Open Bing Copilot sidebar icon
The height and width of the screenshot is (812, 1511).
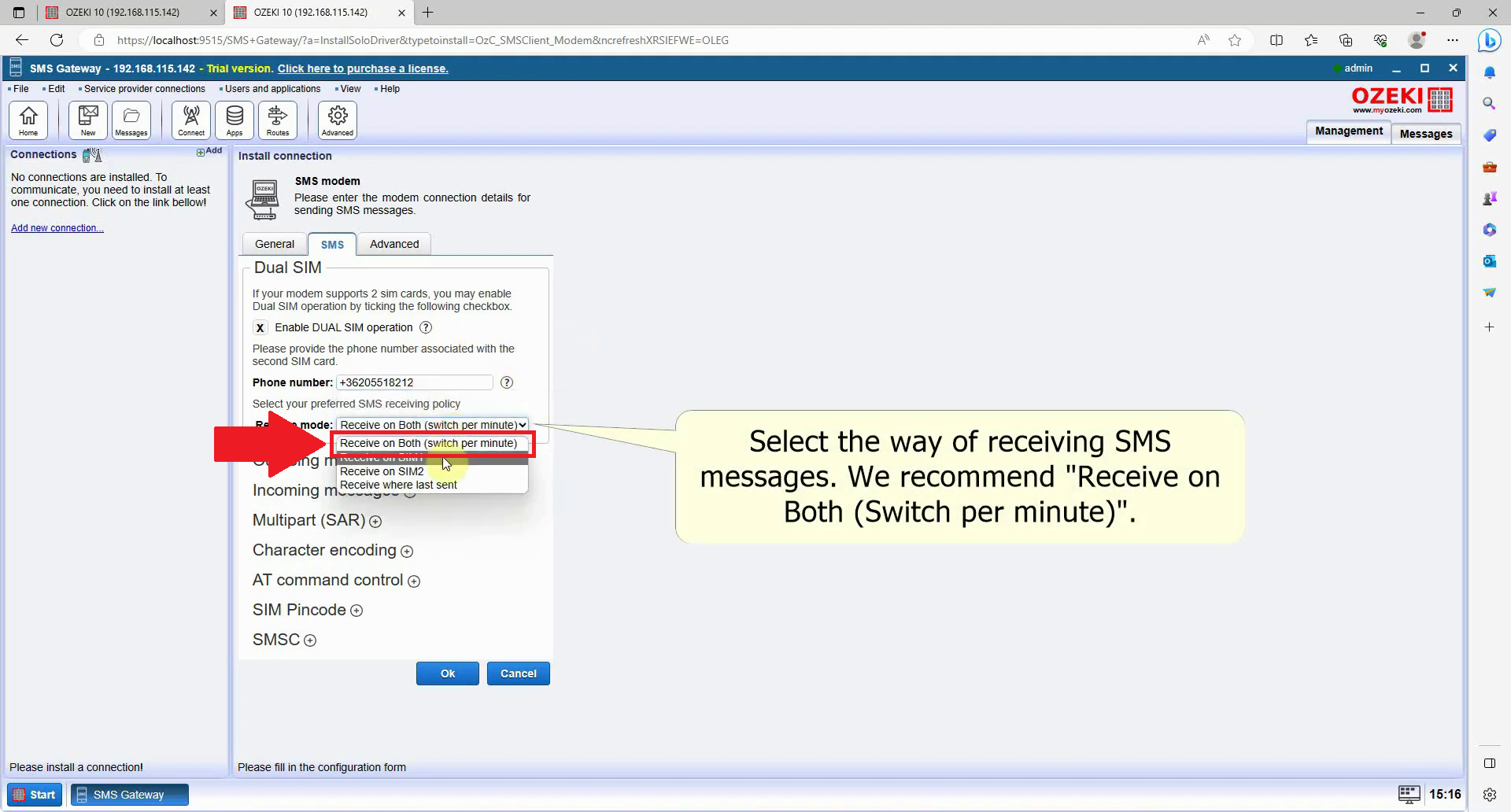pyautogui.click(x=1490, y=40)
